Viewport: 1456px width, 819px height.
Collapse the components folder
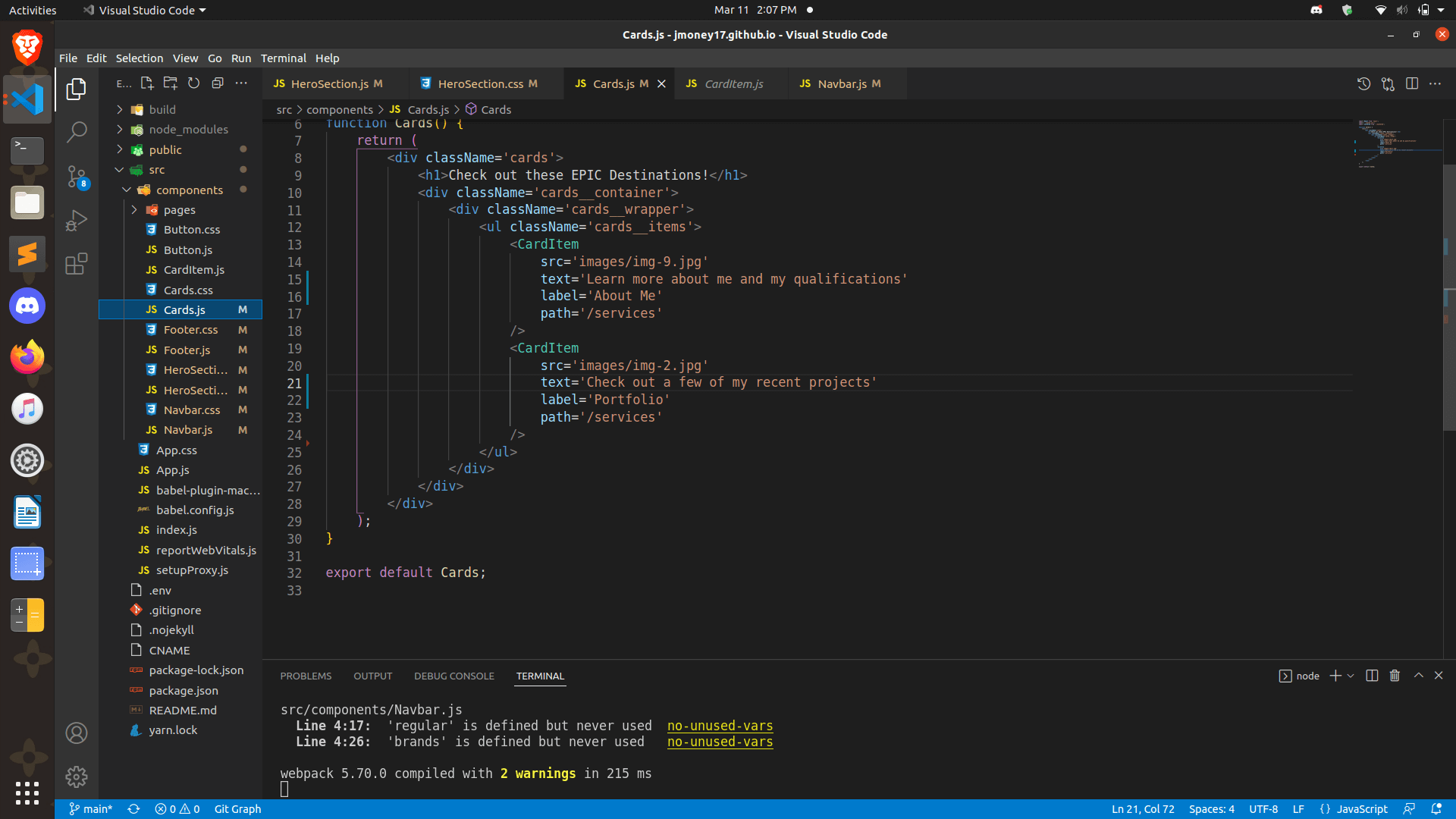189,190
